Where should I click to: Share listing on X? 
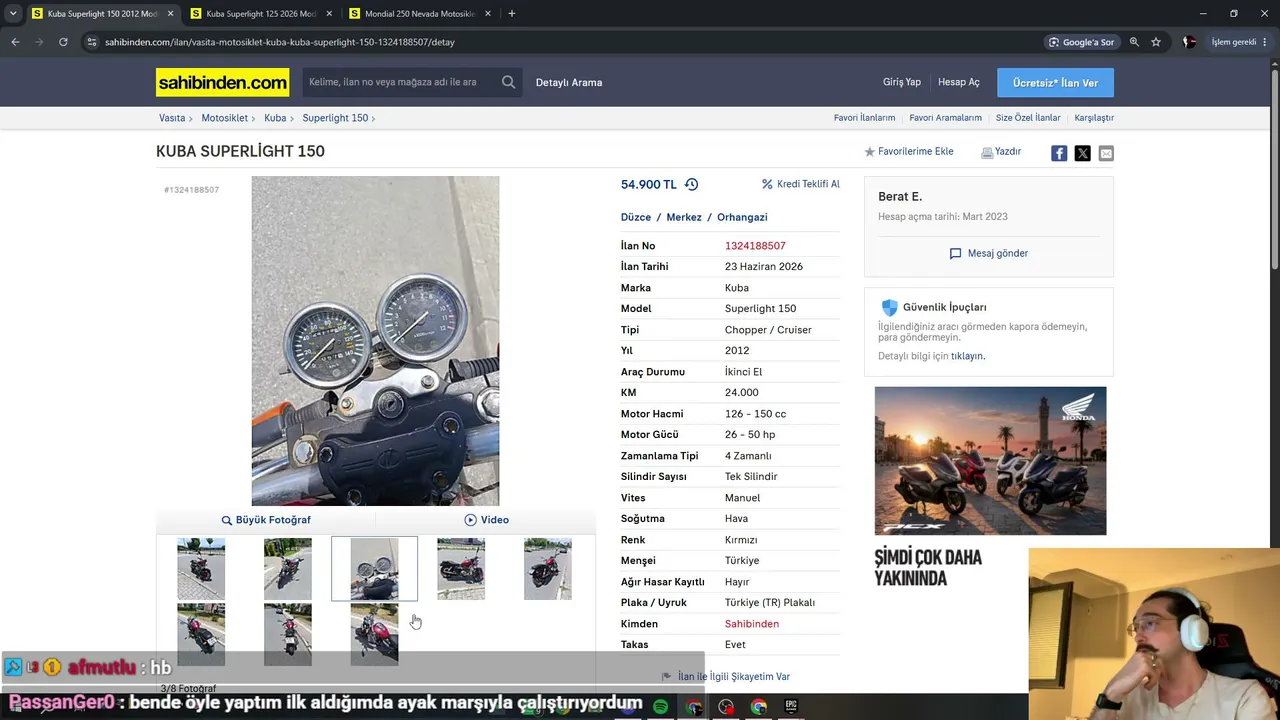click(x=1082, y=153)
